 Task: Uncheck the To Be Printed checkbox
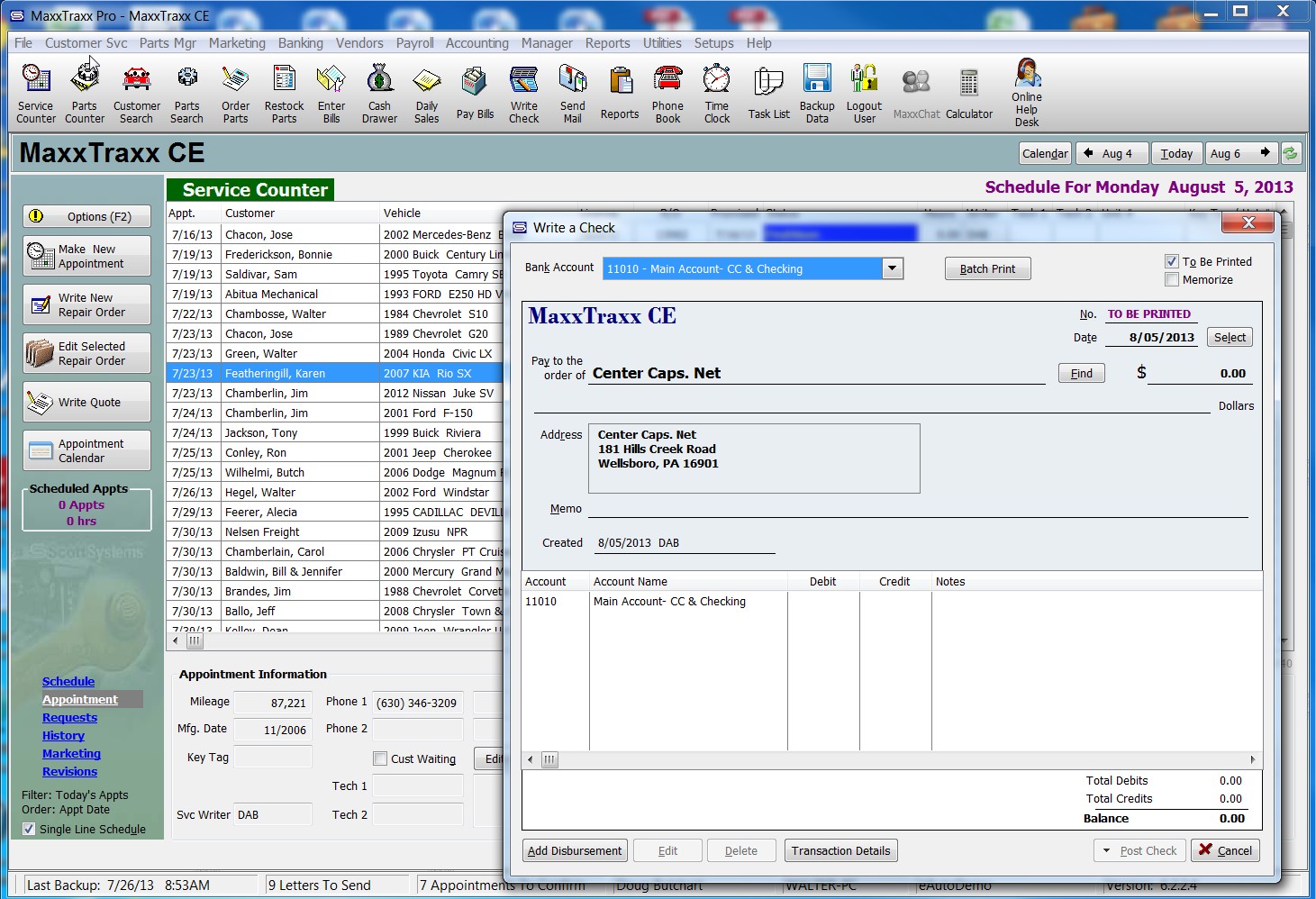[x=1172, y=261]
